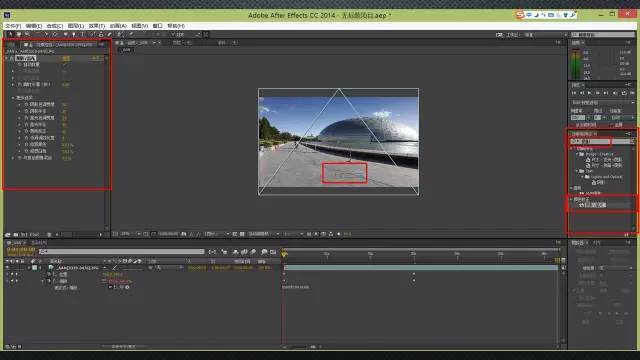Screen dimensions: 640x360
Task: Open the Effect (T) menu
Action: [x=97, y=26]
